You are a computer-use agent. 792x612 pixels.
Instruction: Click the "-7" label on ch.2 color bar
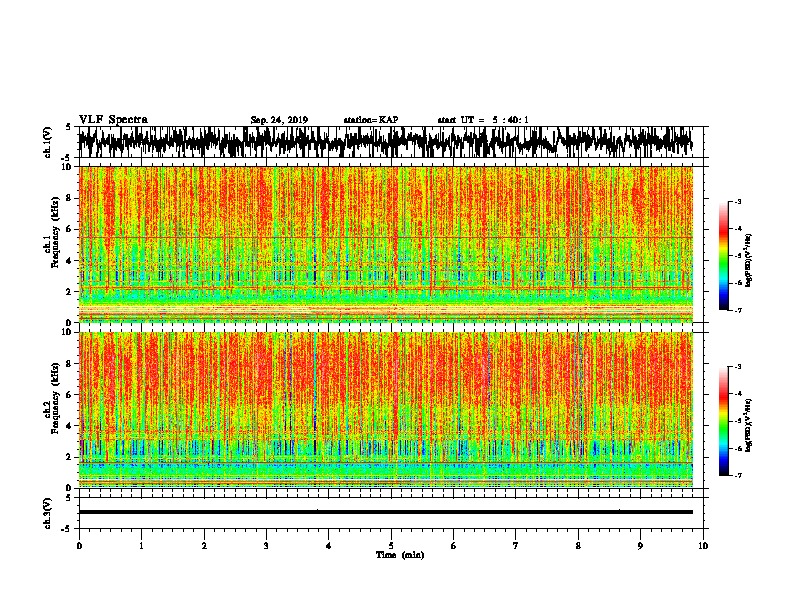[738, 476]
